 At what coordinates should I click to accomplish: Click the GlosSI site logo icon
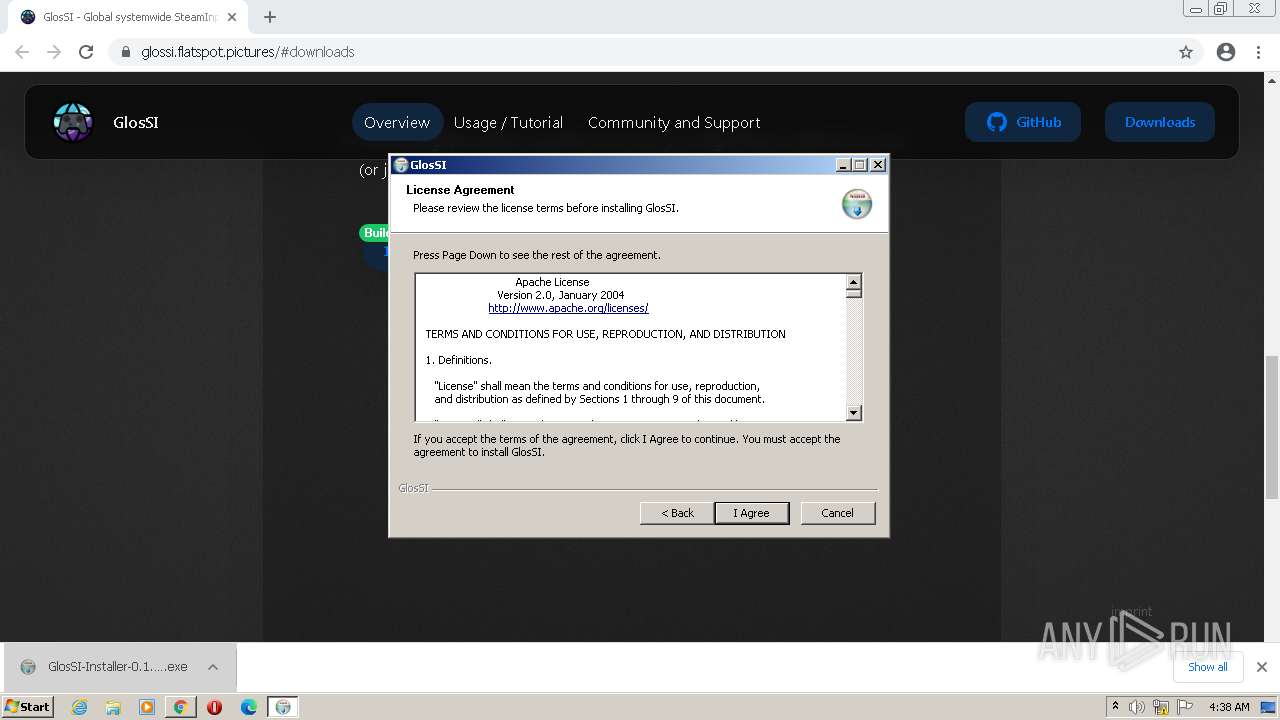point(73,122)
